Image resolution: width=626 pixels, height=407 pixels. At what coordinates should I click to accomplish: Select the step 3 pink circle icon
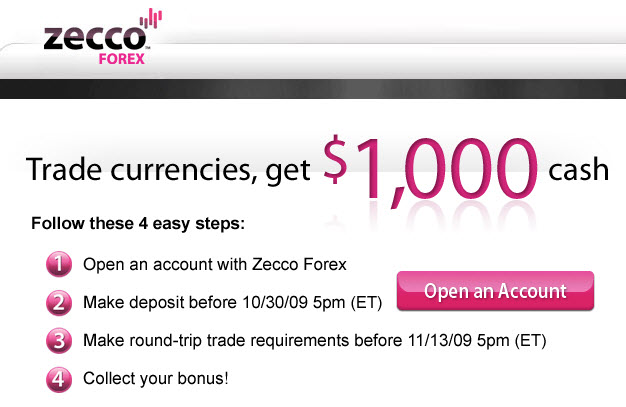click(x=59, y=341)
